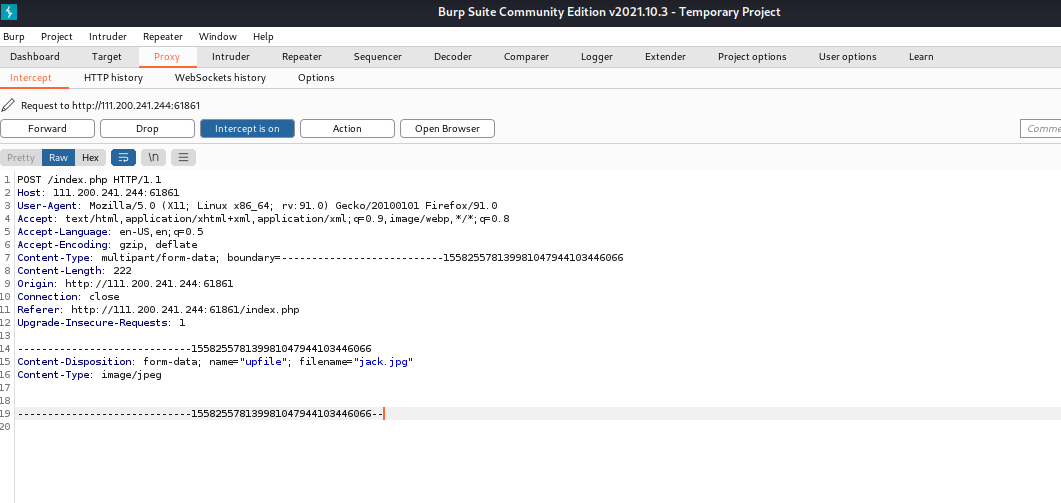
Task: Click the filename value jack.jpg
Action: 383,362
